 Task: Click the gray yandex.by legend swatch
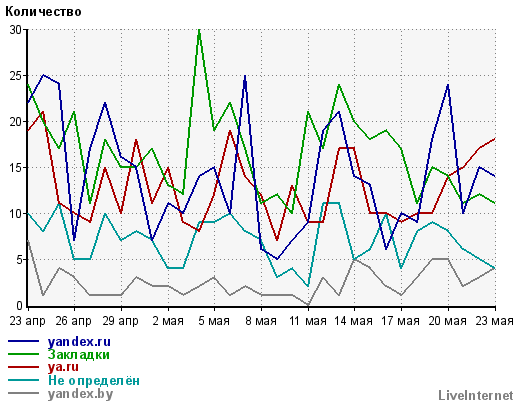[23, 393]
